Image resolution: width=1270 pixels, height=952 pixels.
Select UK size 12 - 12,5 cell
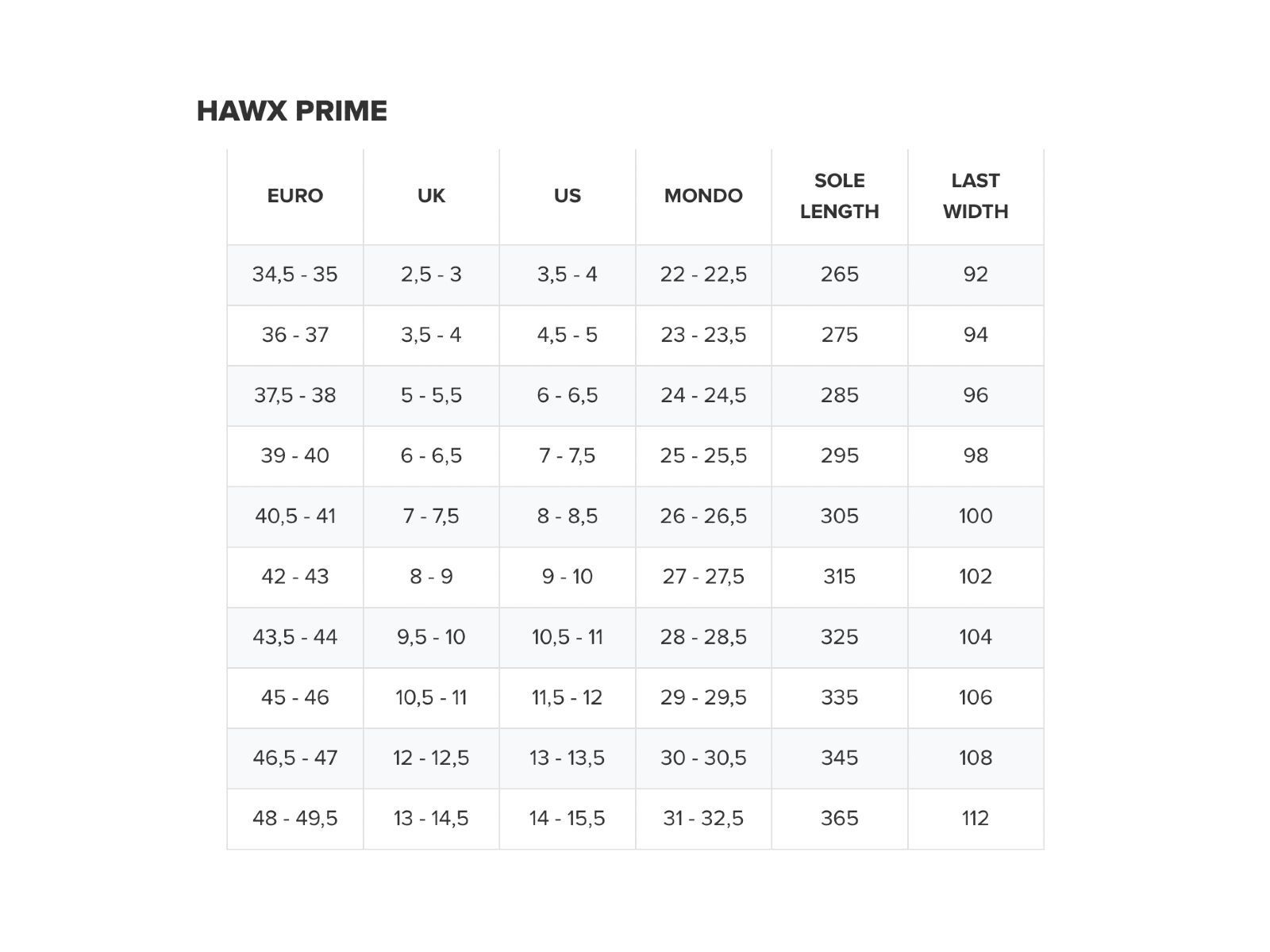[x=431, y=758]
